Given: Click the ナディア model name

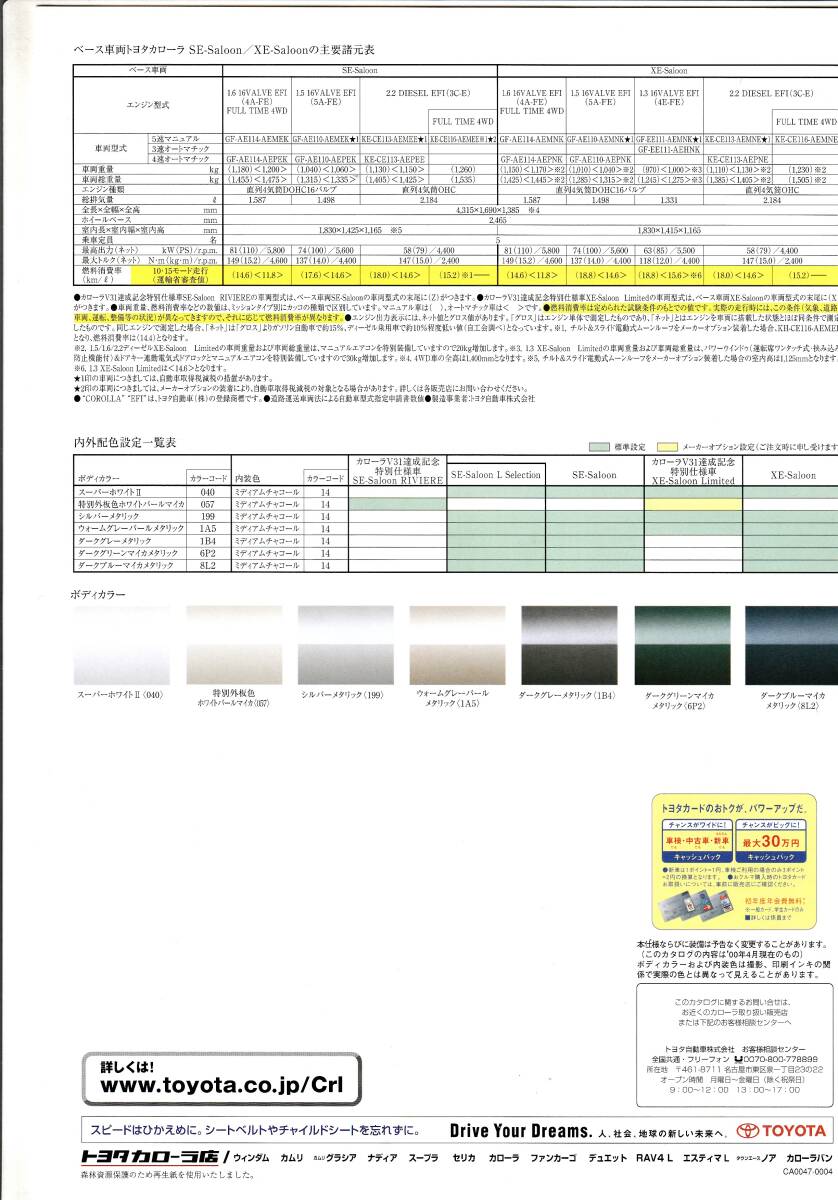Looking at the screenshot, I should point(383,1157).
